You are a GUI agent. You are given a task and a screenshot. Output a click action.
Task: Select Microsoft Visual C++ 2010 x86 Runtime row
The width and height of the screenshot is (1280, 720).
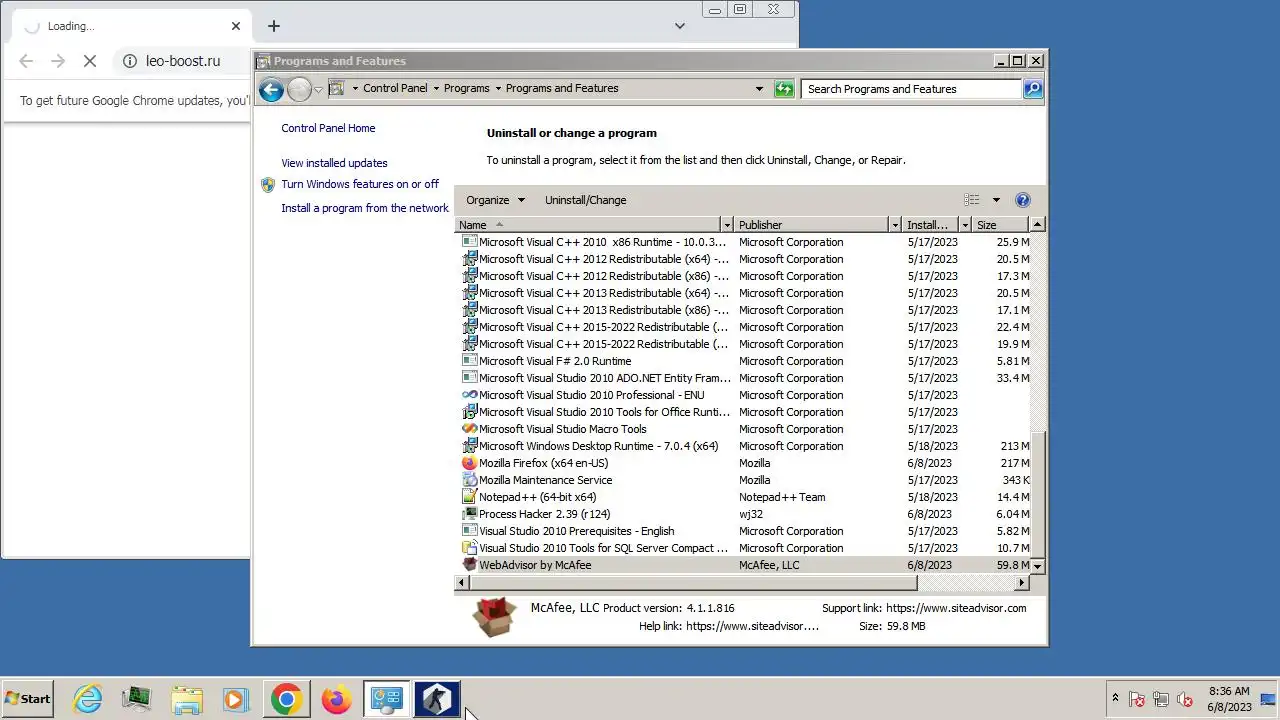743,242
